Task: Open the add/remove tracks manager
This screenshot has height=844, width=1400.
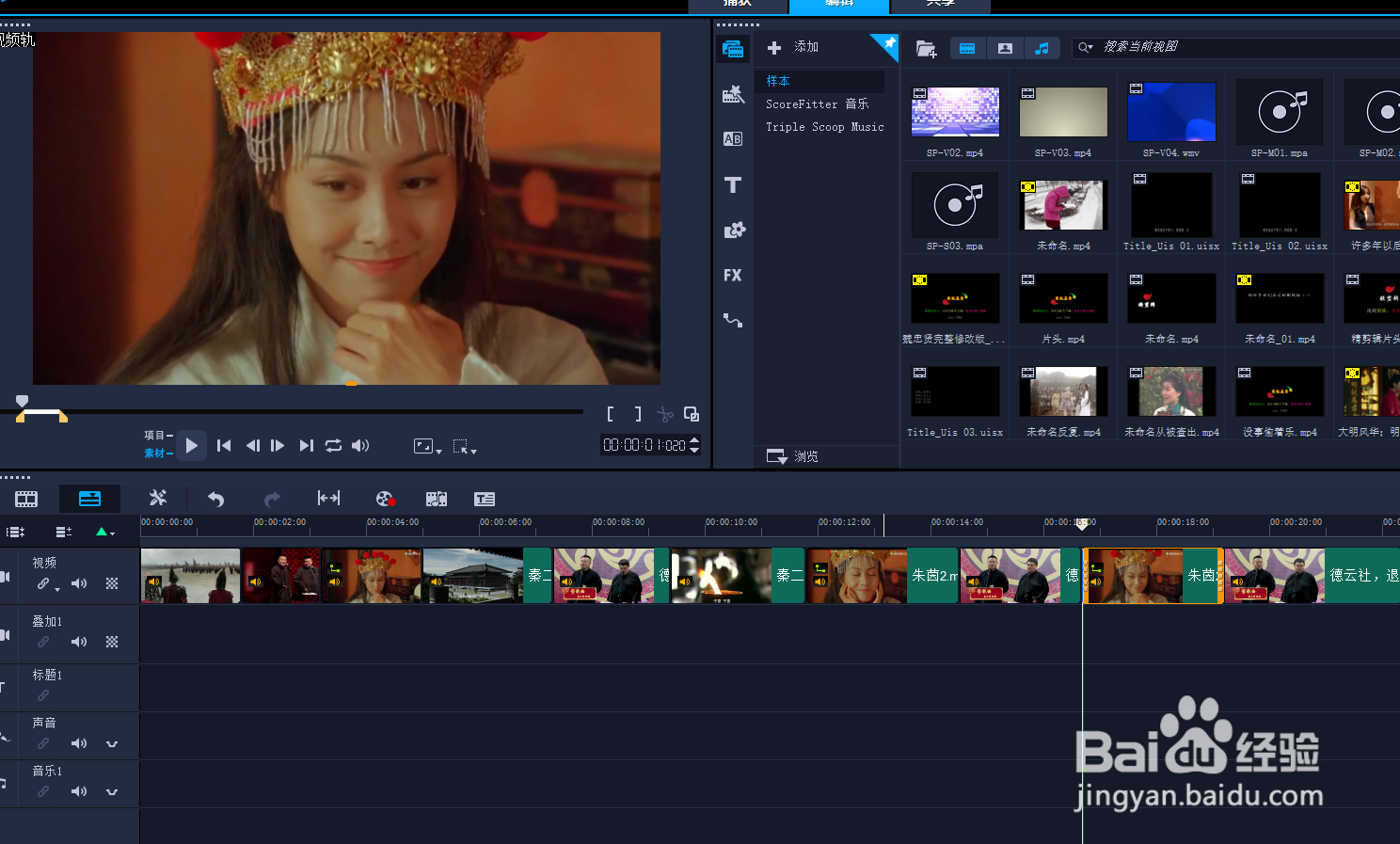Action: point(64,532)
